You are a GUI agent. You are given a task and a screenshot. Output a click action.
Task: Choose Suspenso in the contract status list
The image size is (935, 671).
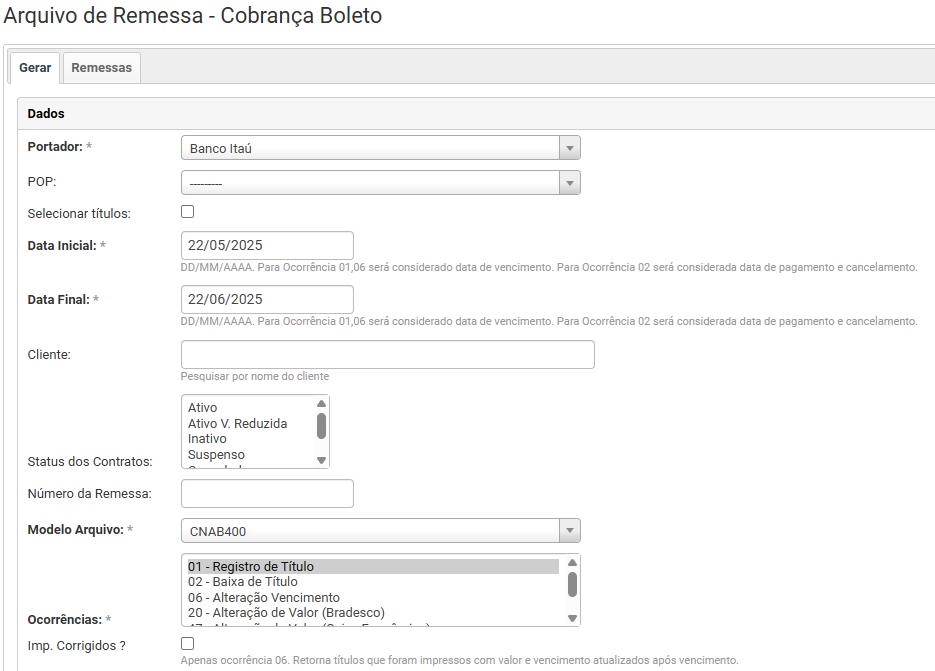[x=216, y=455]
